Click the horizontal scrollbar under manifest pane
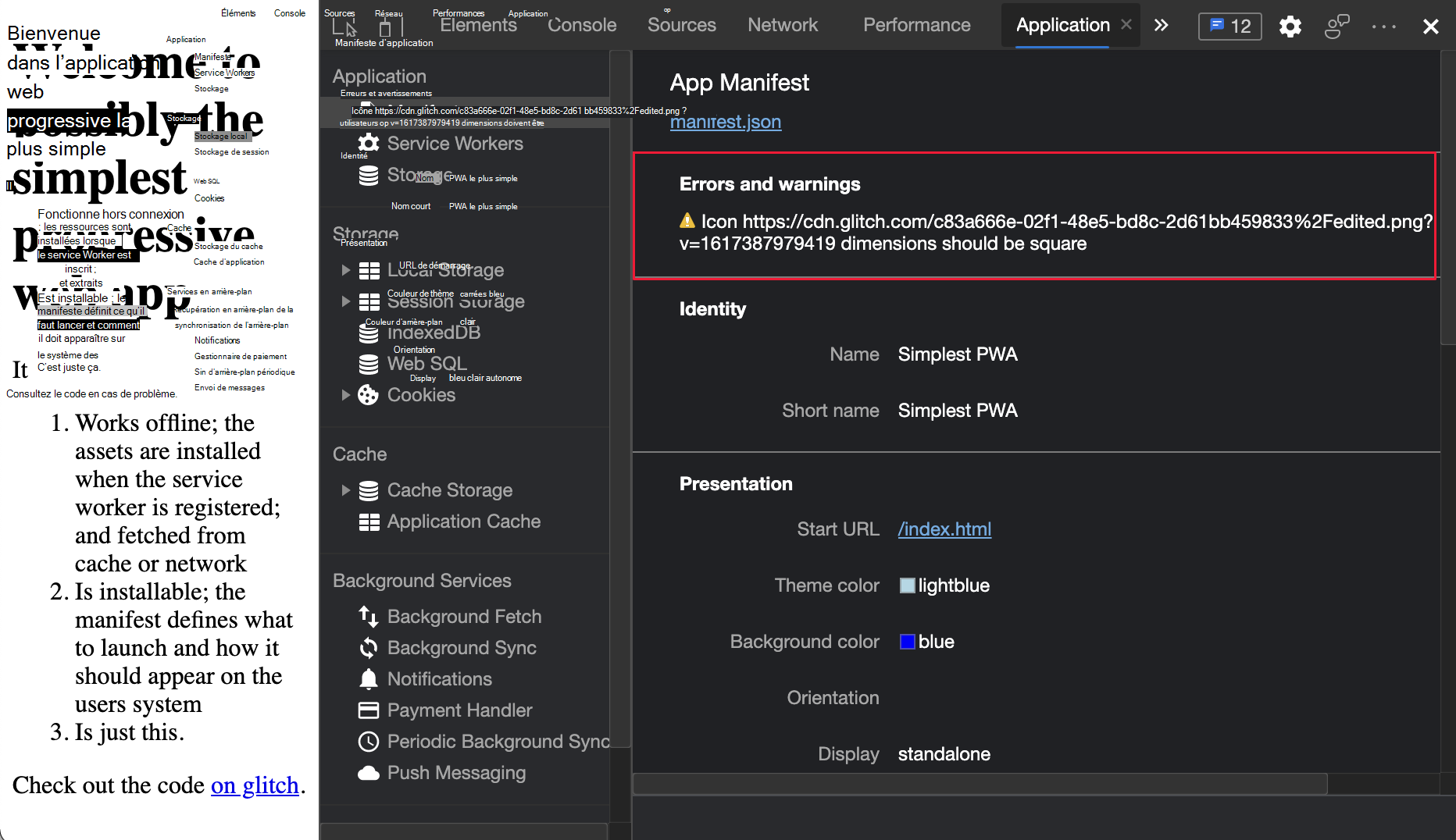 (980, 783)
